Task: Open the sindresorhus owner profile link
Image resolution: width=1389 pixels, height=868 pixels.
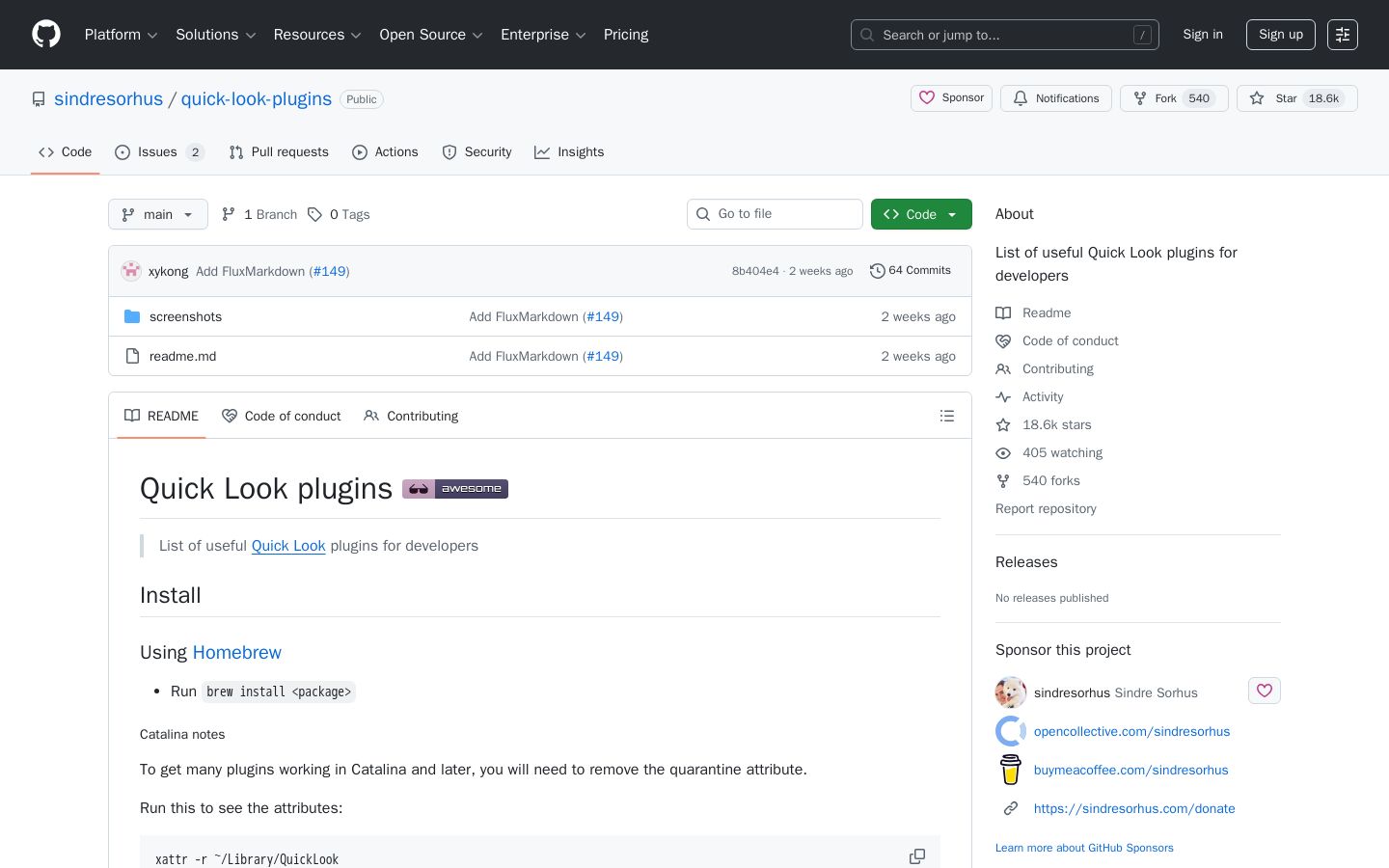Action: pyautogui.click(x=108, y=99)
